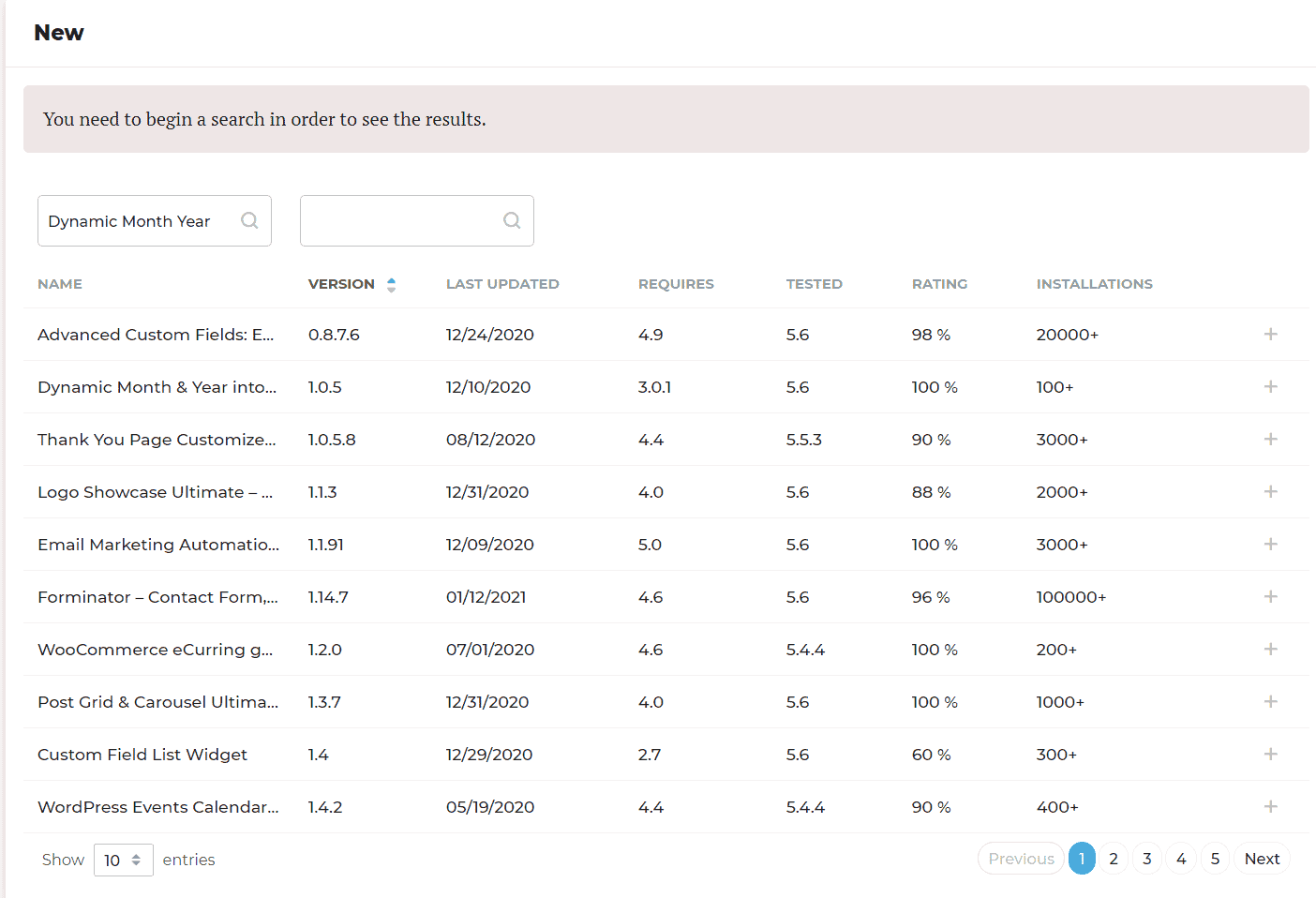Expand the WordPress Events Calendar row
This screenshot has width=1316, height=898.
[x=1270, y=807]
